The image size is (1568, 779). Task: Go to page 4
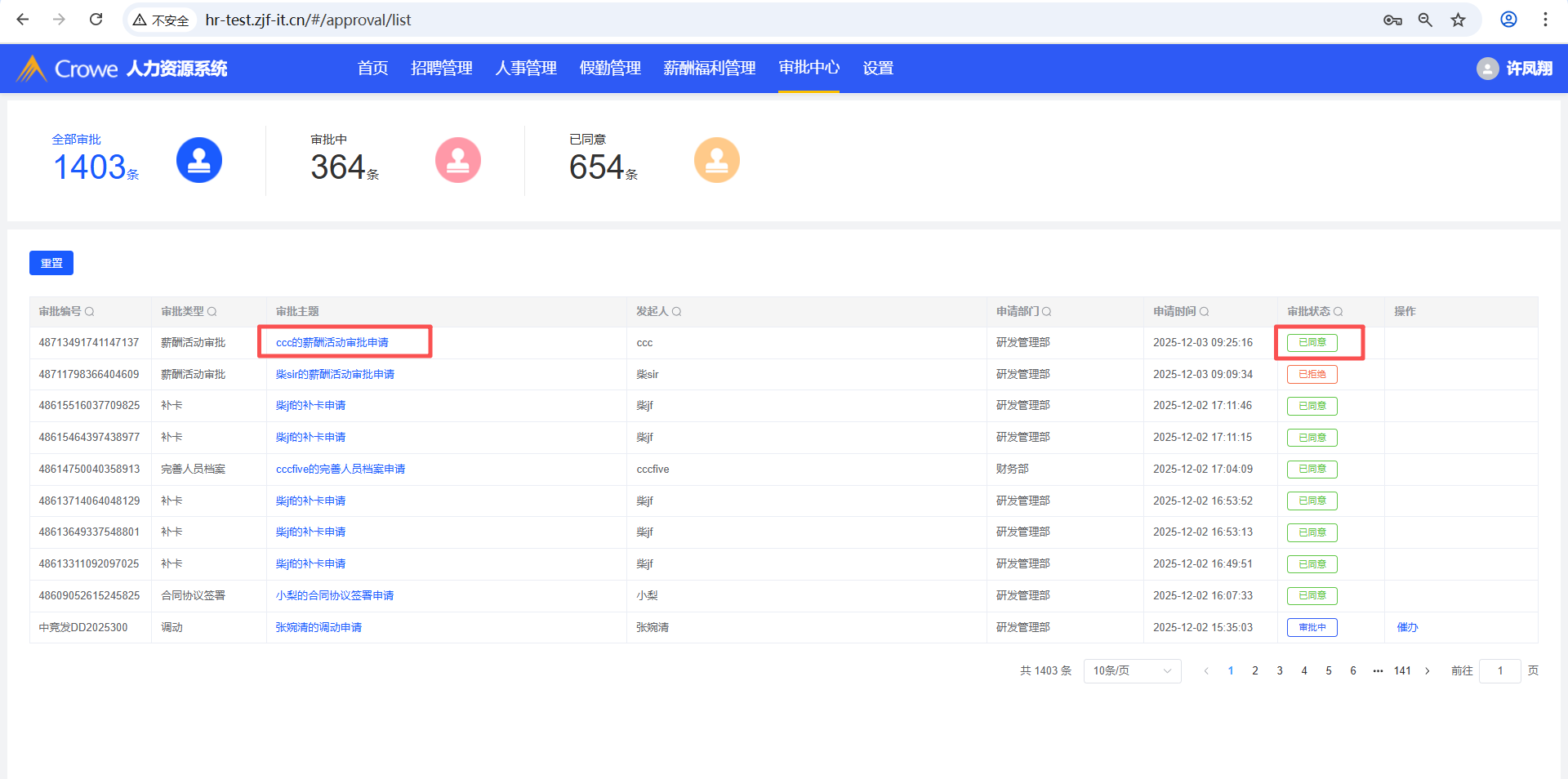coord(1304,671)
